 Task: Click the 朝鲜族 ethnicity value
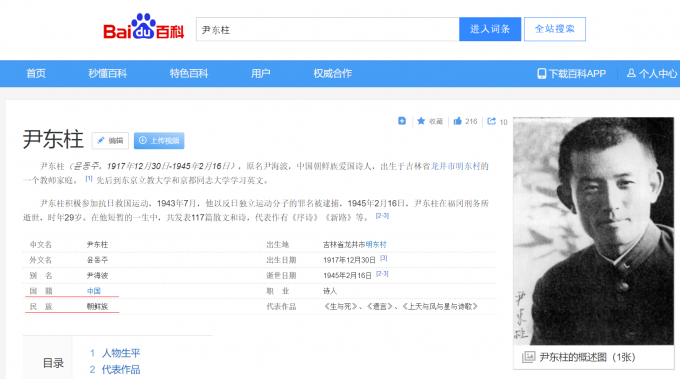(x=97, y=307)
